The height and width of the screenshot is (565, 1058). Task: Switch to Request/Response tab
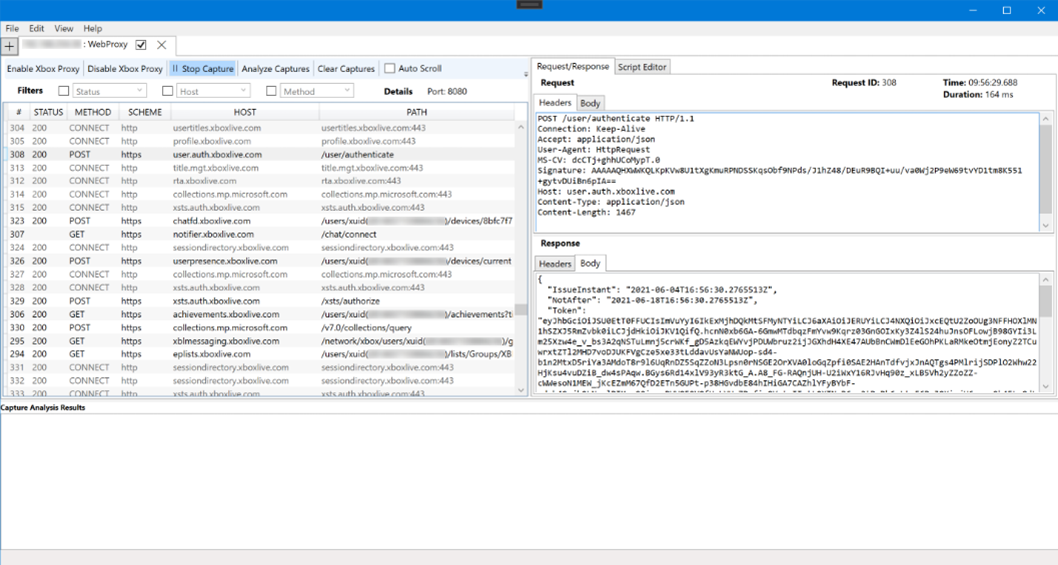tap(573, 66)
